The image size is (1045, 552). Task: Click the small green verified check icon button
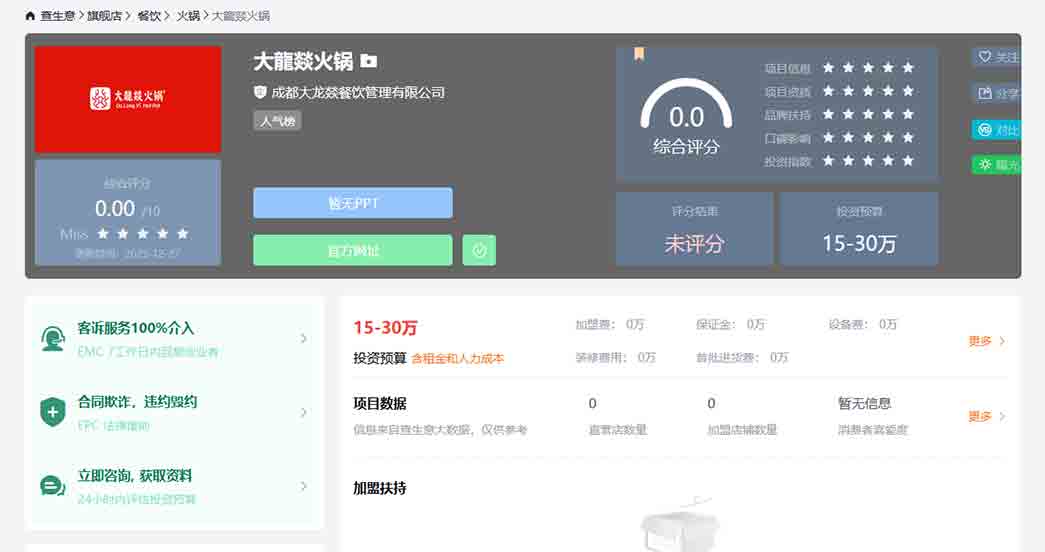(479, 251)
